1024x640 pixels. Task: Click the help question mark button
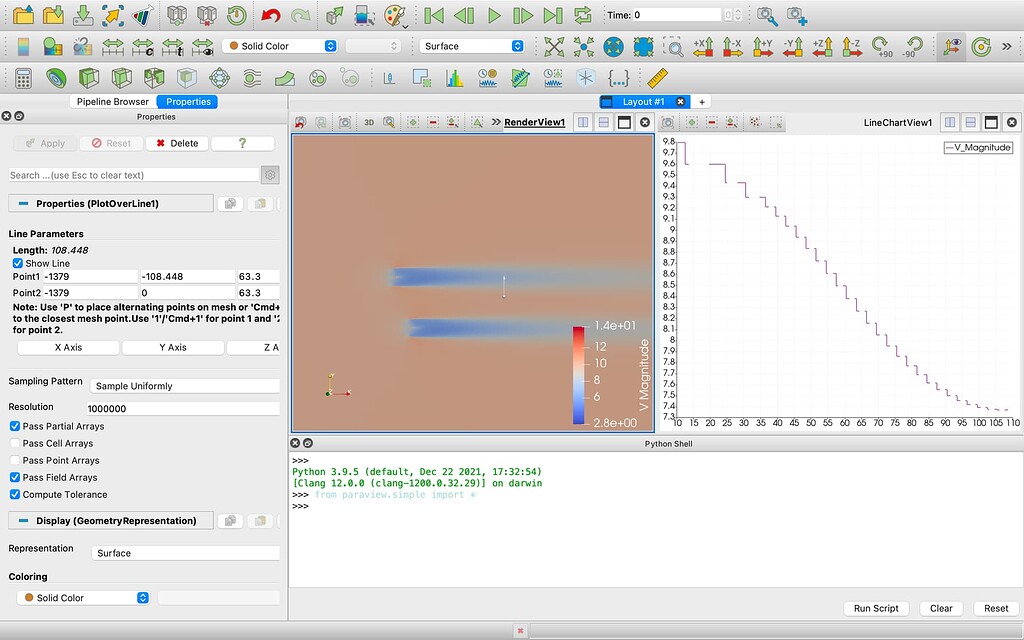tap(242, 143)
